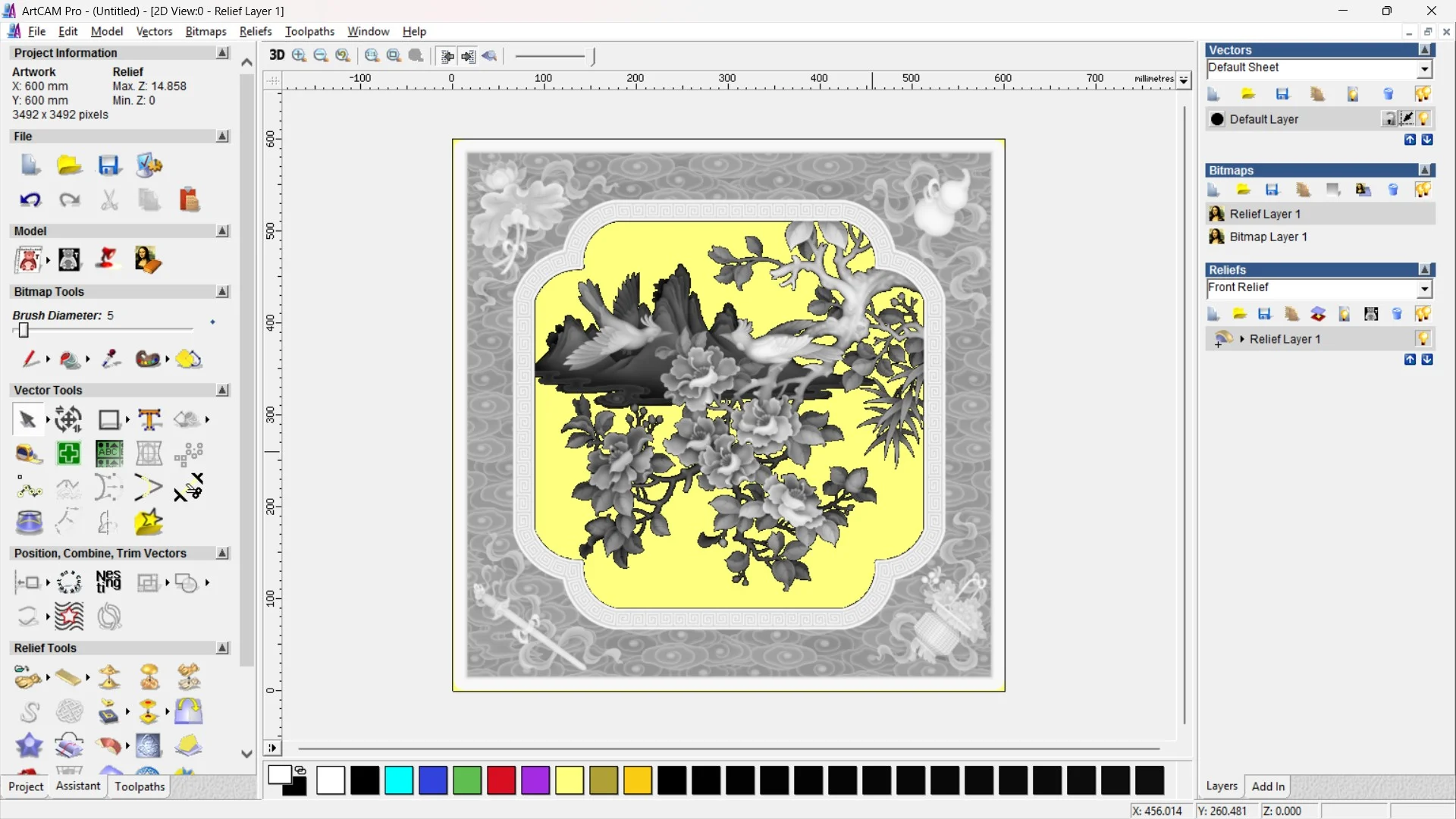Toggle Default Layer visibility light bulb
The height and width of the screenshot is (819, 1456).
[x=1423, y=119]
